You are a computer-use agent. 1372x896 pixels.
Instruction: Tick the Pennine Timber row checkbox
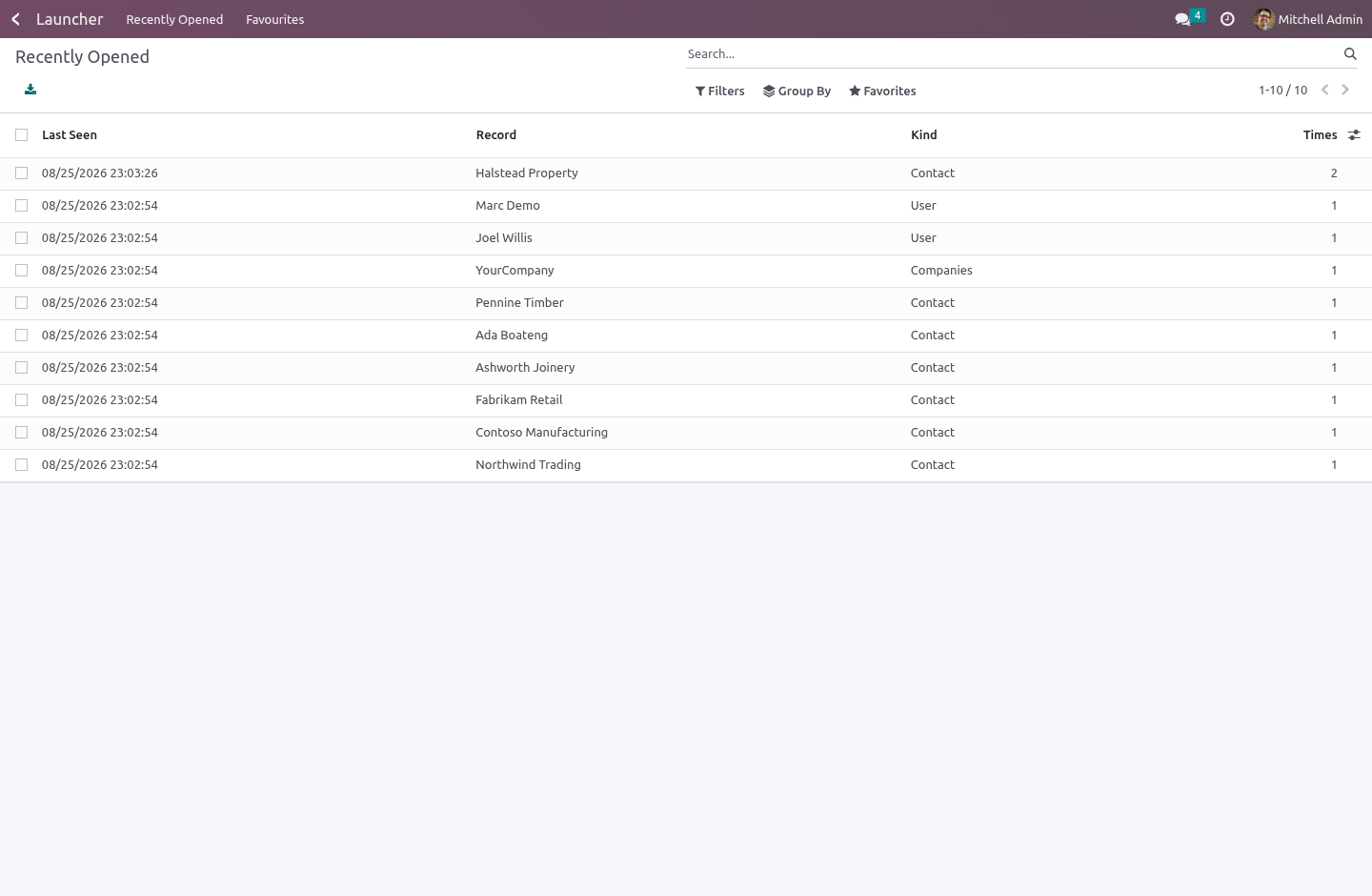(x=21, y=303)
